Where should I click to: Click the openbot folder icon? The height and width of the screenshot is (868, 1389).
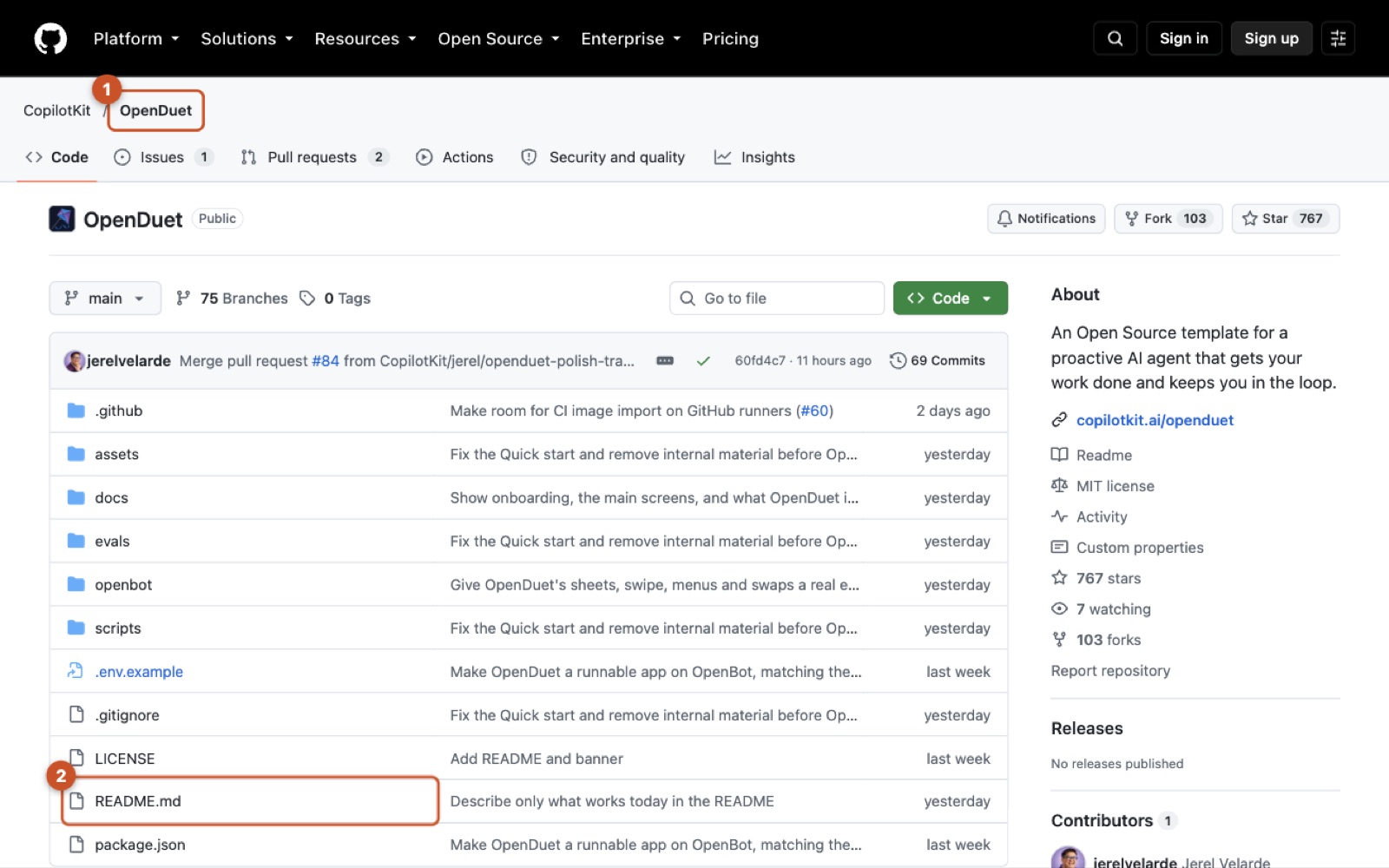pos(76,584)
